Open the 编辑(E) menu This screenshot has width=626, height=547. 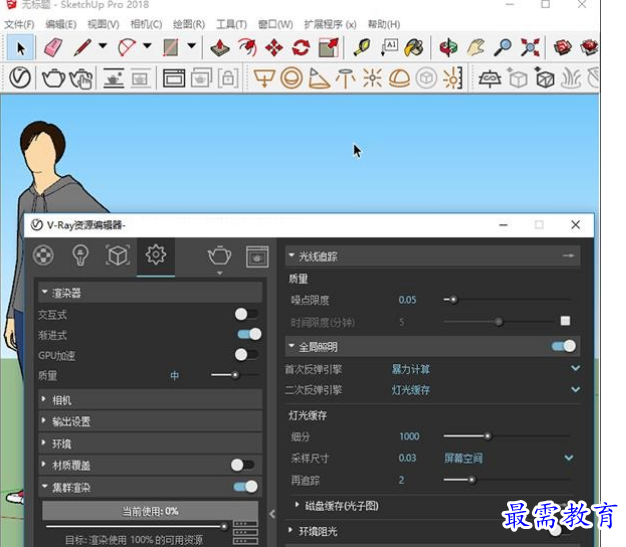point(61,24)
